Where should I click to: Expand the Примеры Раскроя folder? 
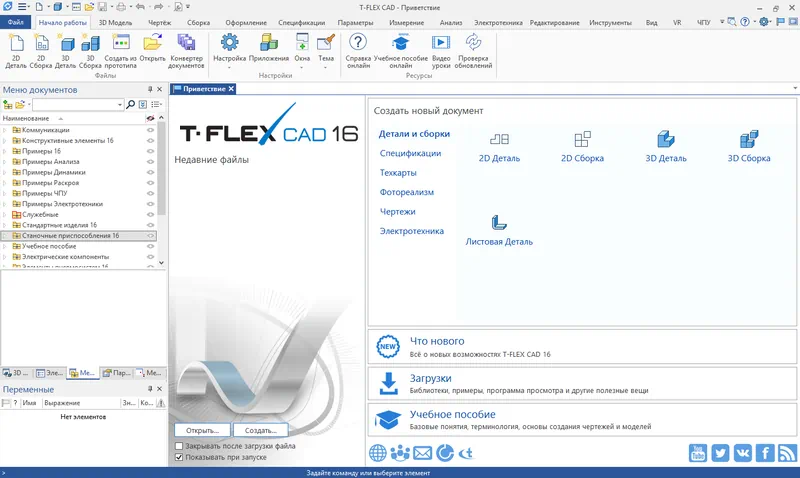point(5,183)
